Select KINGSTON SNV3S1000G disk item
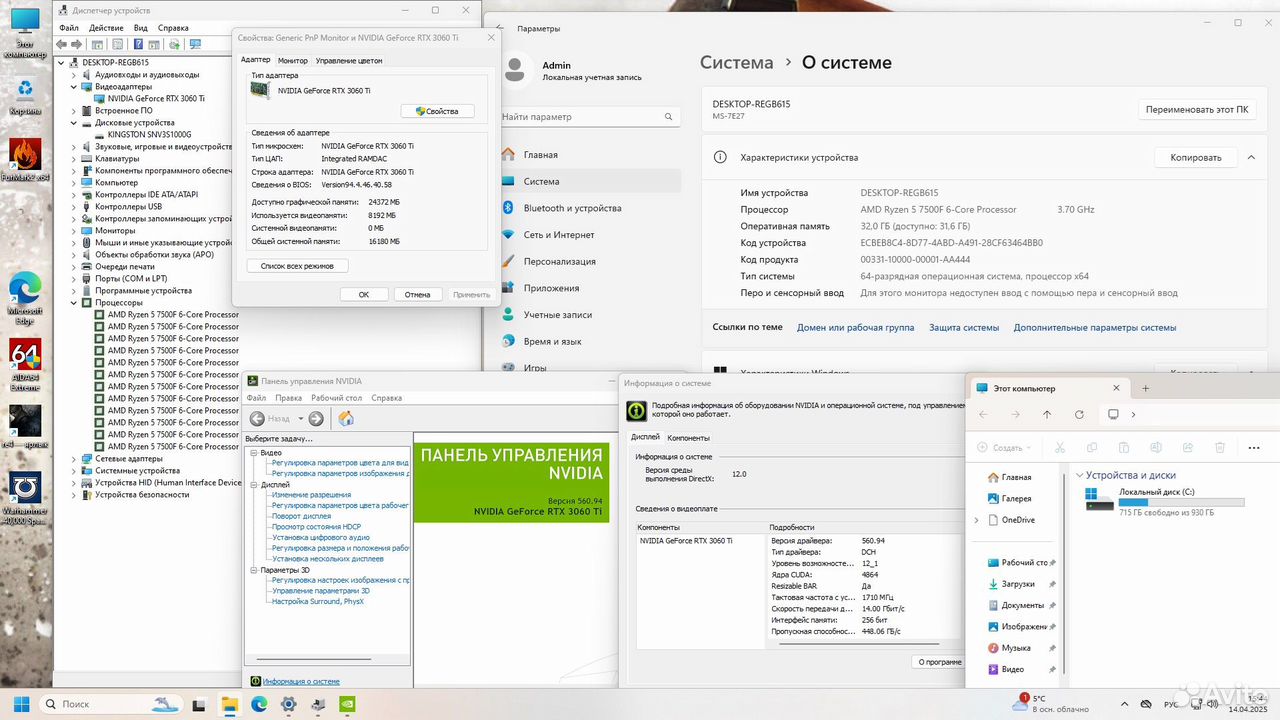This screenshot has height=720, width=1280. click(x=149, y=135)
